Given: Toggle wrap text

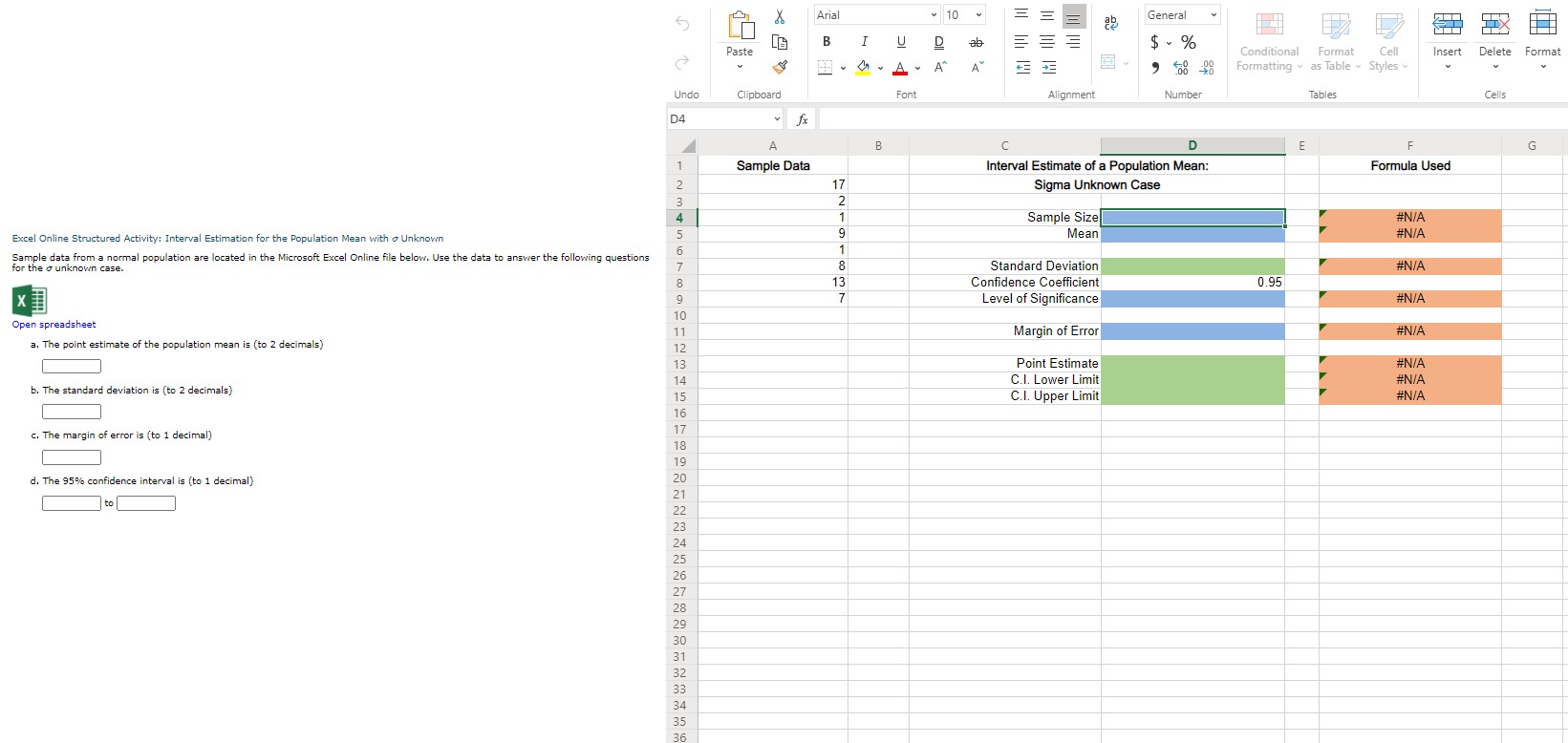Looking at the screenshot, I should pos(1110,22).
